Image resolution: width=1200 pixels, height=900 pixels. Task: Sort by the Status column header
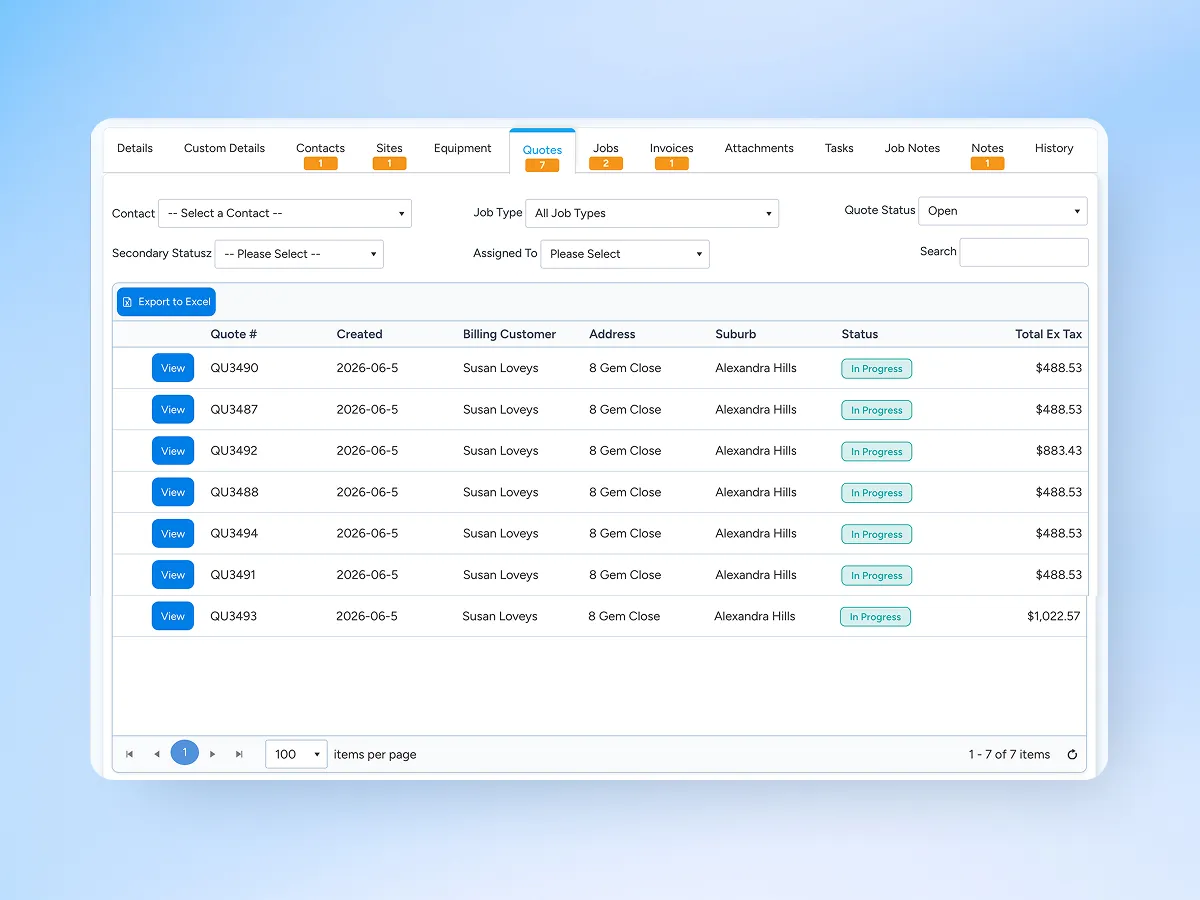[860, 334]
